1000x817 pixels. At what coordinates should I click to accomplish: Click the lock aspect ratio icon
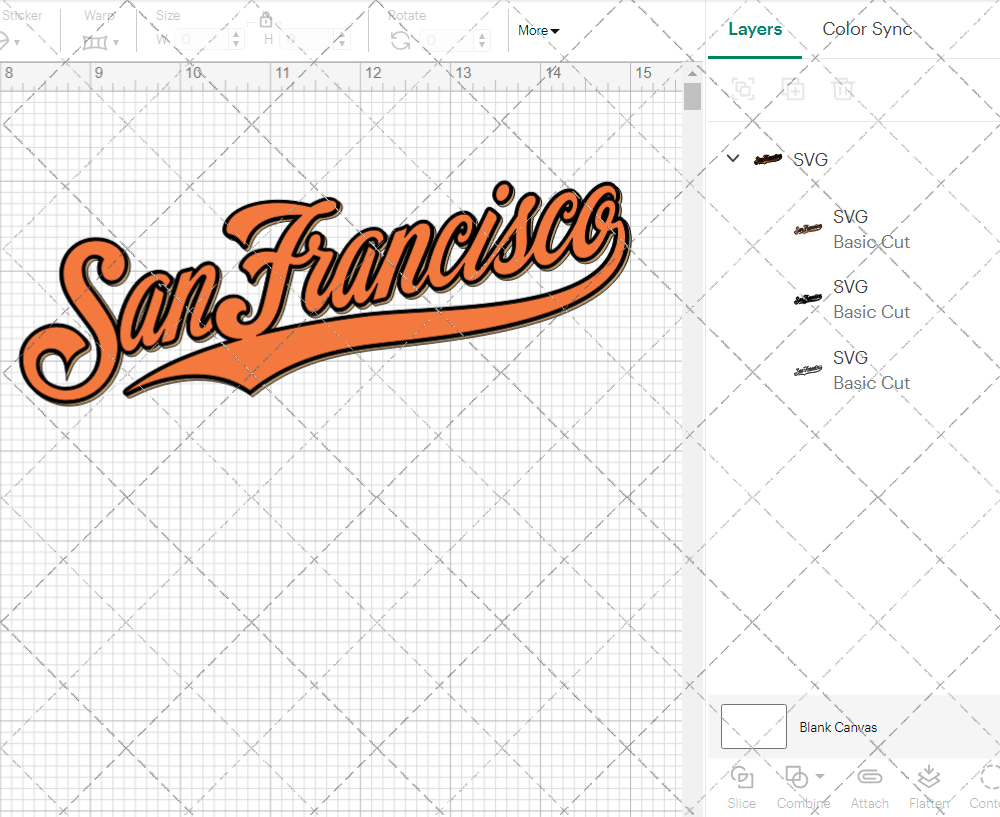tap(266, 19)
